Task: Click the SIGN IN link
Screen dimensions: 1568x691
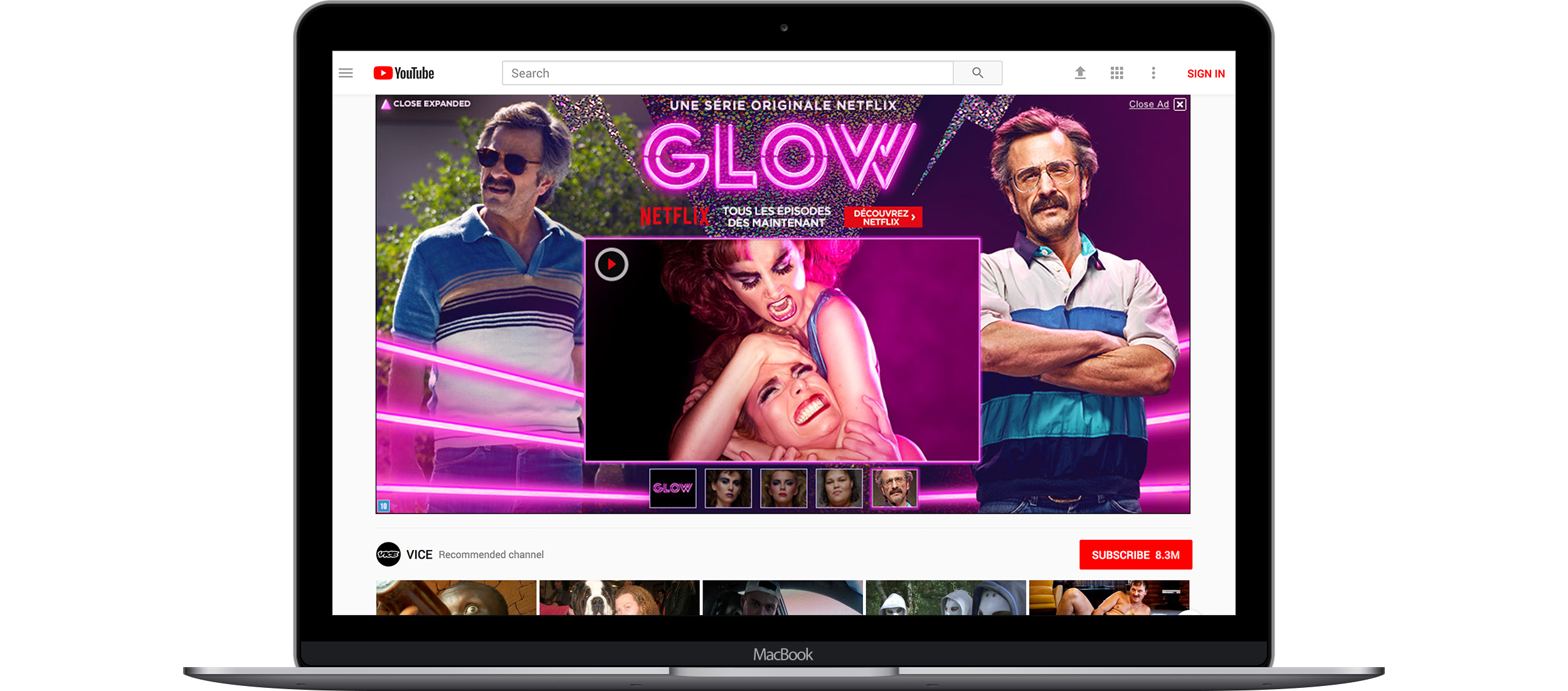Action: (x=1205, y=73)
